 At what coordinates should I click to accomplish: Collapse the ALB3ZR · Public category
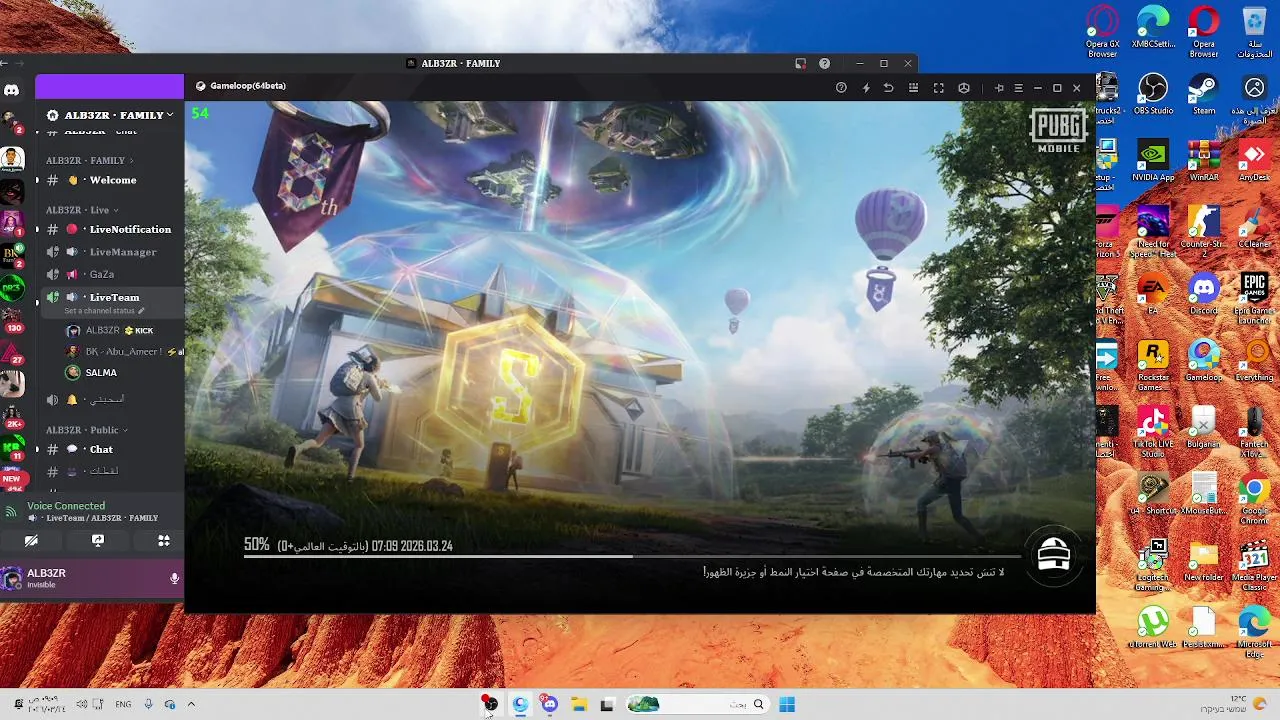click(x=87, y=430)
